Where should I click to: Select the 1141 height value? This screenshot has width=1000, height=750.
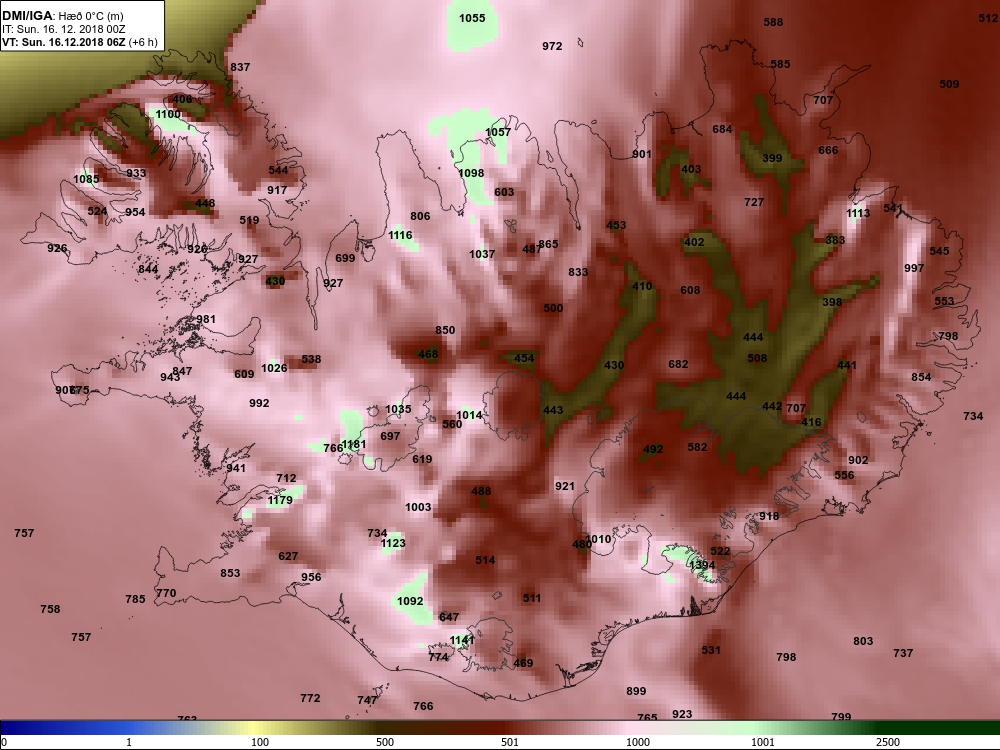pos(462,640)
